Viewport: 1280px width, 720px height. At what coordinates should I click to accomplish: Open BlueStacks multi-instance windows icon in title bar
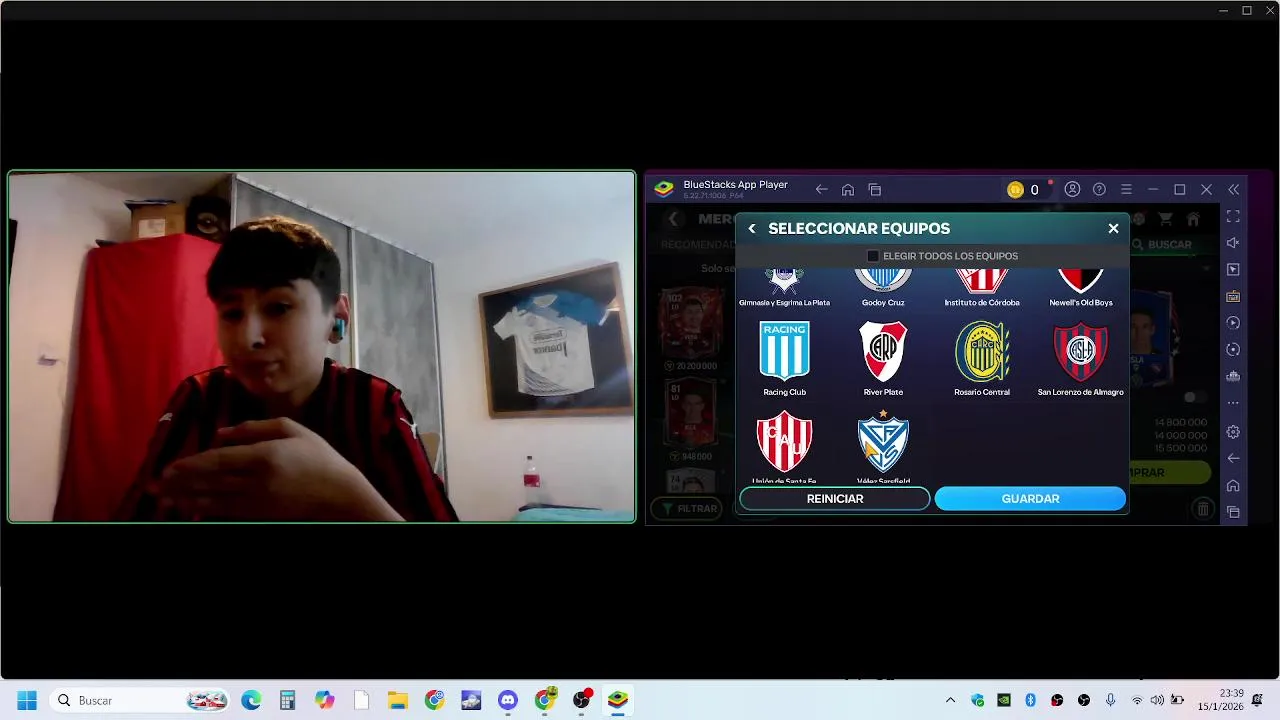875,190
